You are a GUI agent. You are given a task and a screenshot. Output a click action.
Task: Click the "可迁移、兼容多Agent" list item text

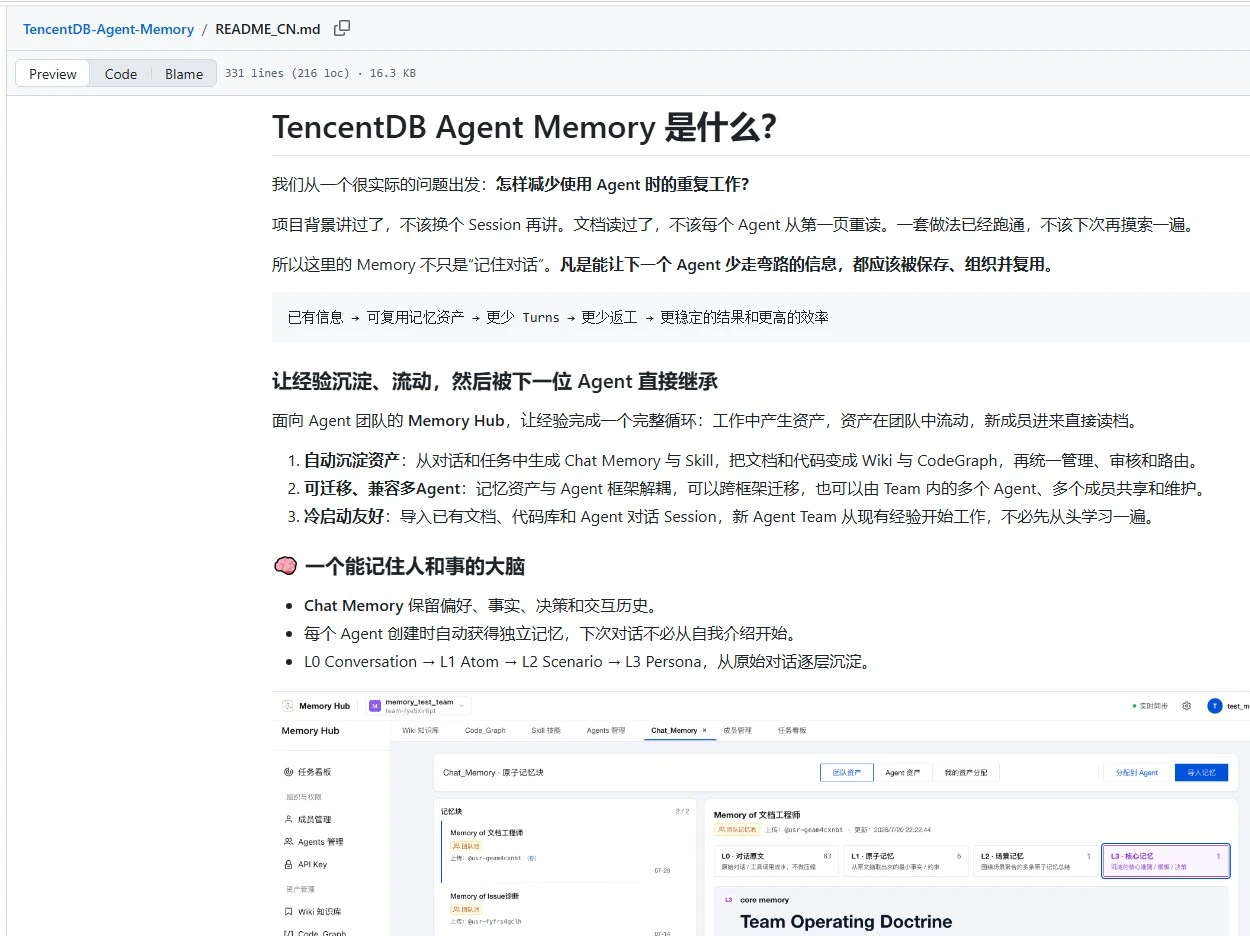pyautogui.click(x=756, y=489)
